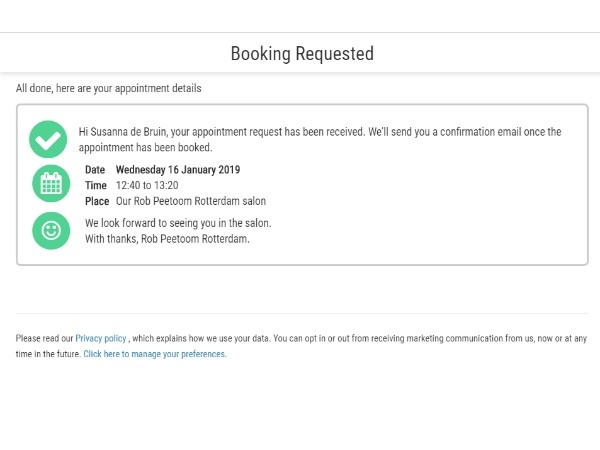Open the Privacy policy link
The height and width of the screenshot is (450, 600).
pos(101,338)
